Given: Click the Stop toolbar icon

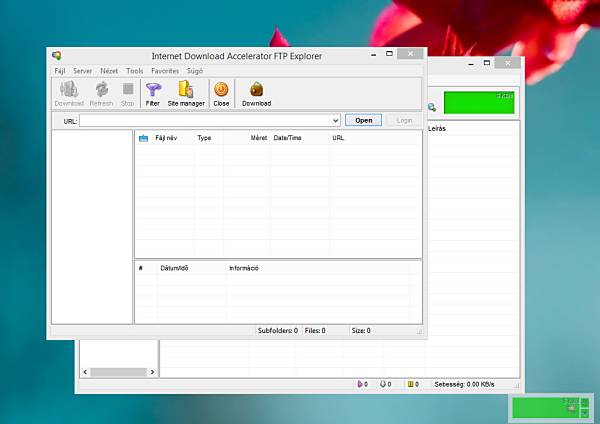Looking at the screenshot, I should pos(127,89).
